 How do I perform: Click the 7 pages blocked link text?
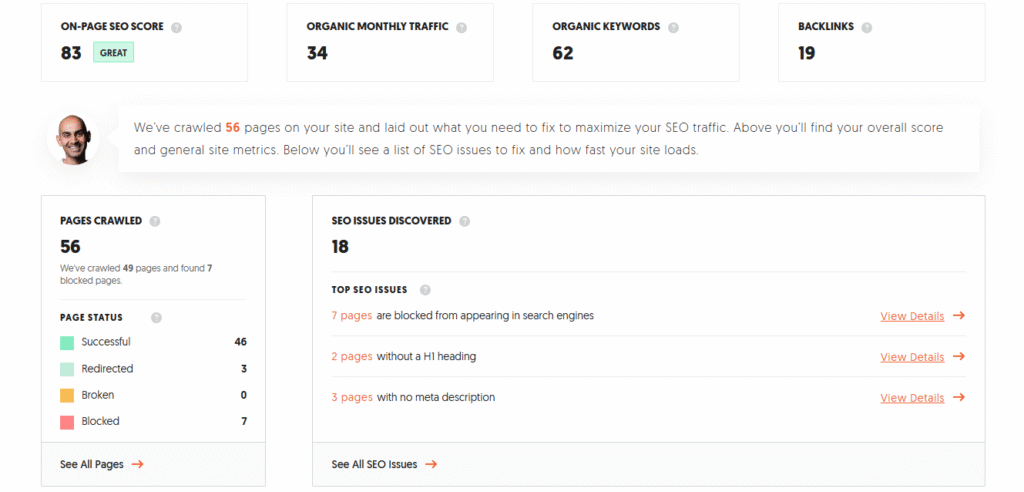[351, 316]
